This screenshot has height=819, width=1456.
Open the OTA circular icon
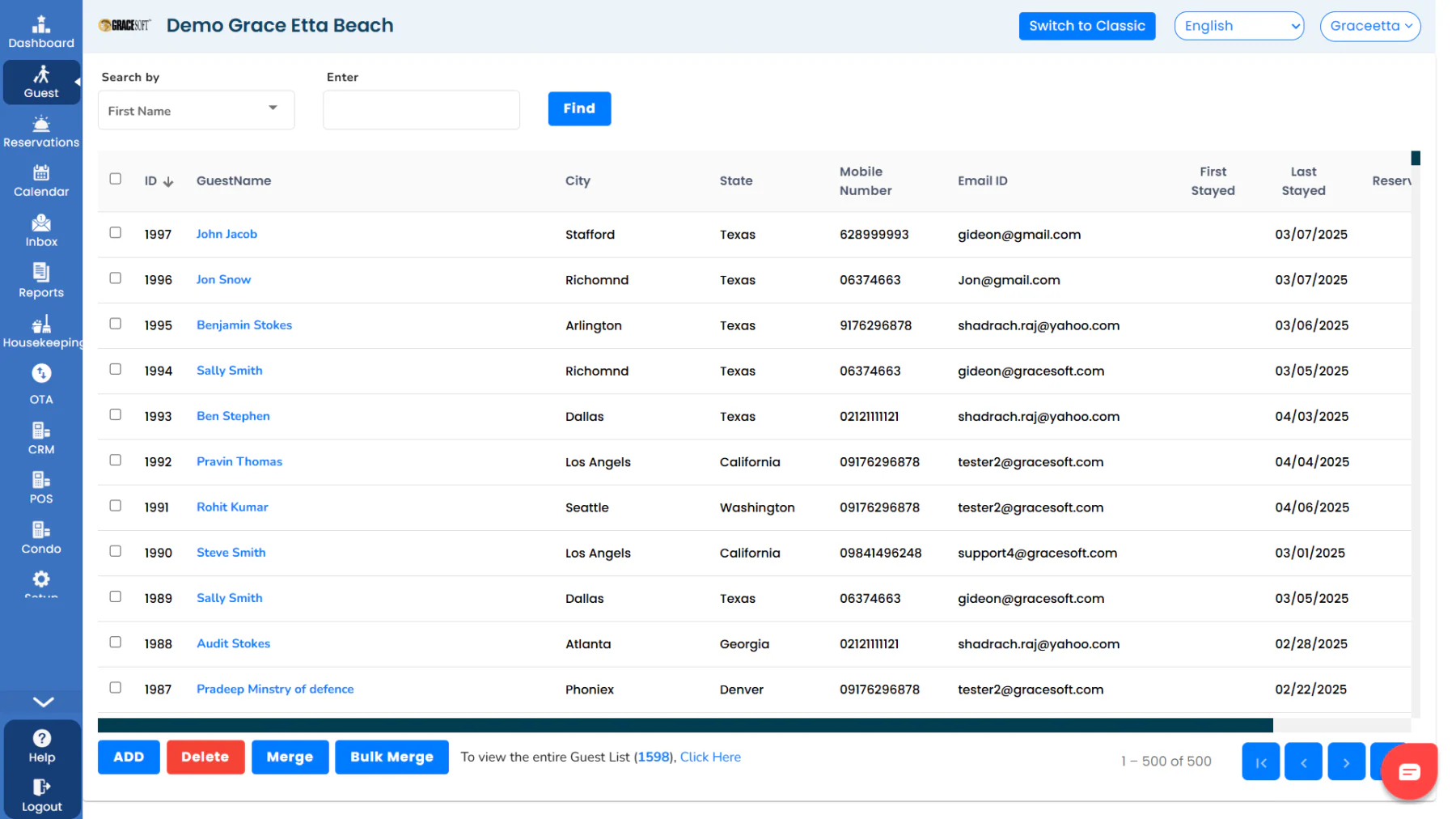[41, 373]
